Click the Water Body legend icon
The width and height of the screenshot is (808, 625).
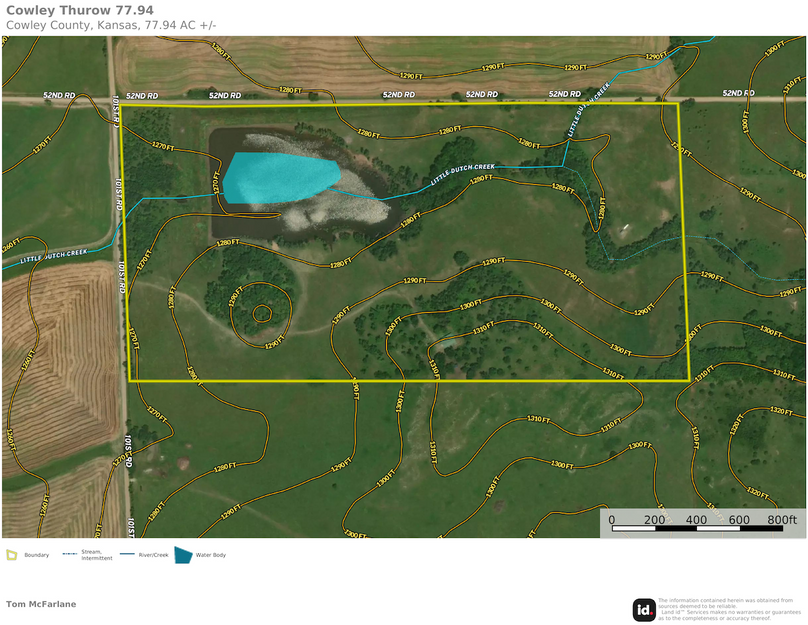(183, 554)
